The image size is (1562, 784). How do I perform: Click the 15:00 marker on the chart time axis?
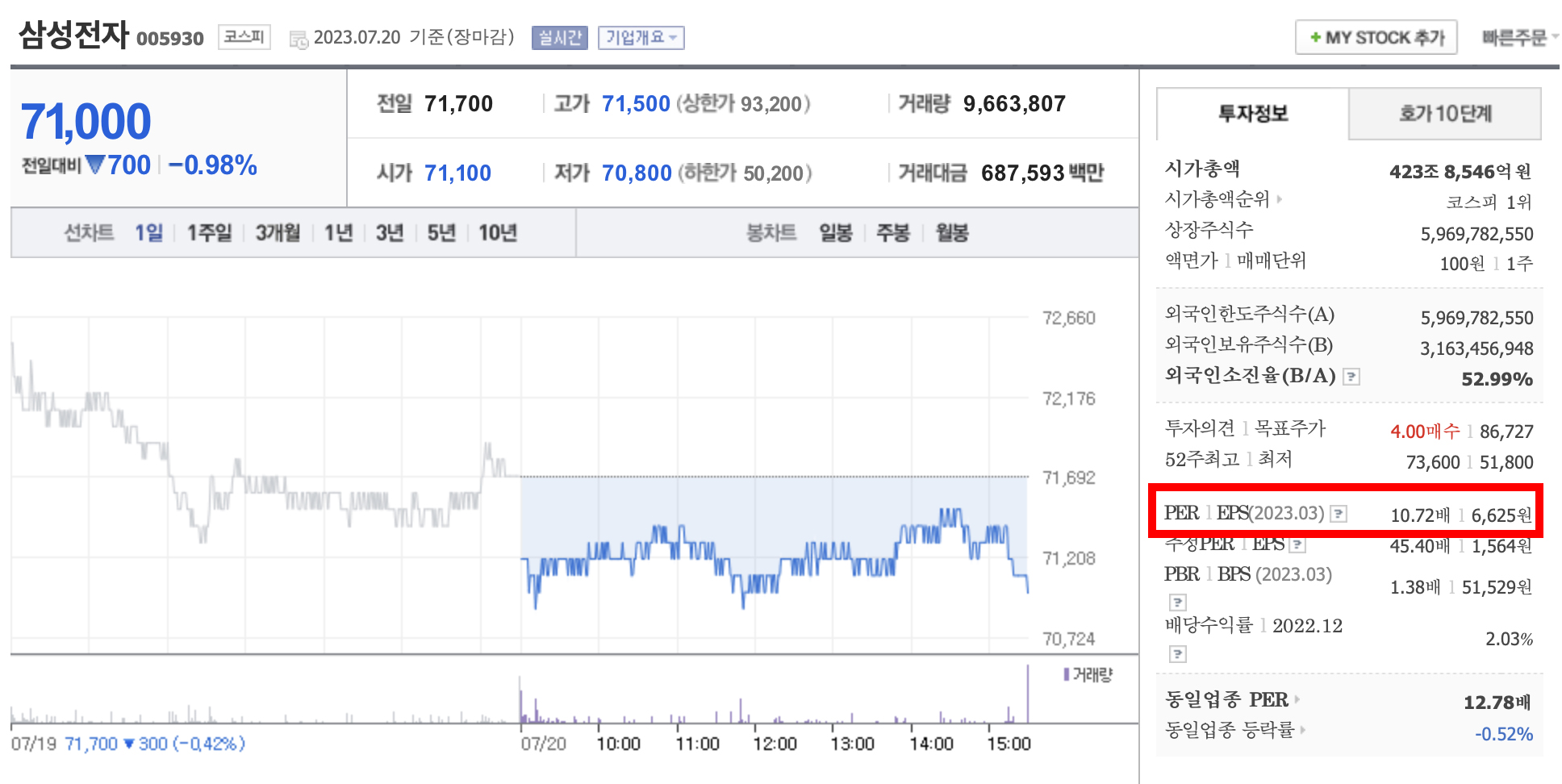coord(1009,744)
